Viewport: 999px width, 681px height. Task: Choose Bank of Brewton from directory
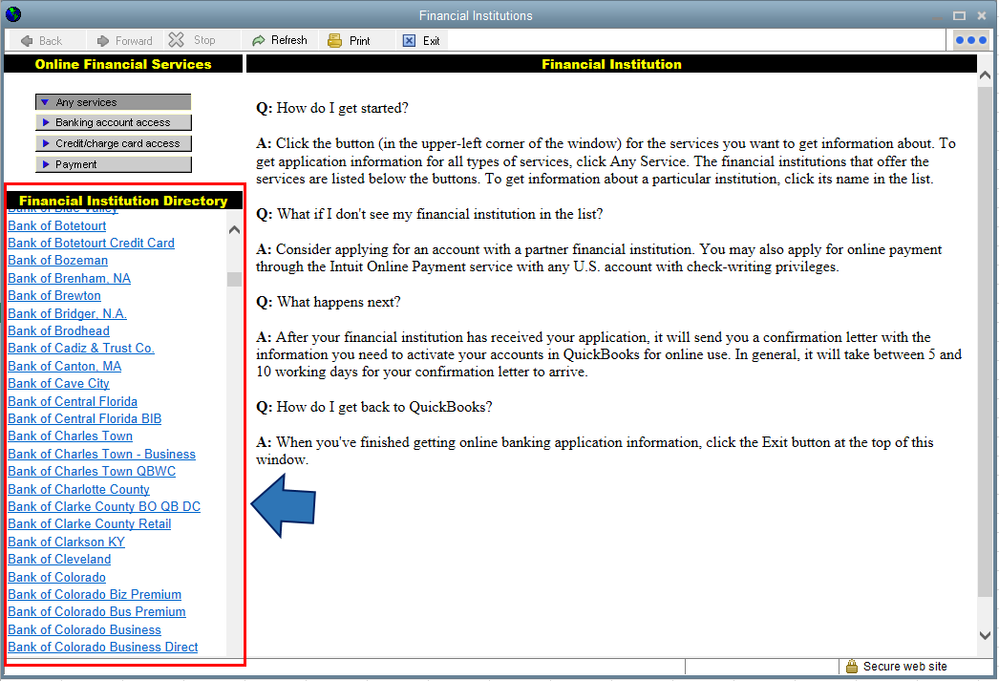(x=54, y=296)
